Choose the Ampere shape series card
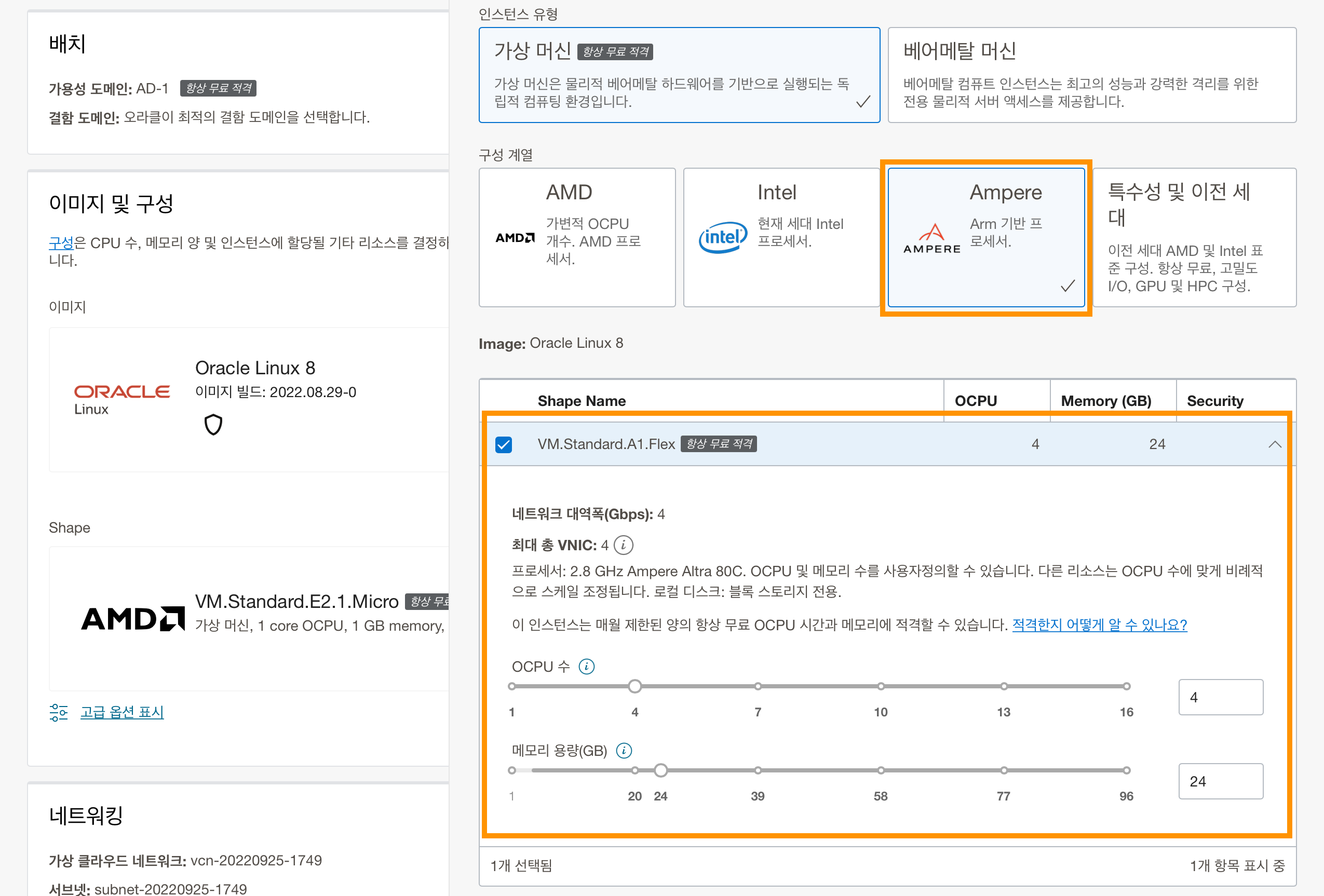The height and width of the screenshot is (896, 1324). point(986,237)
